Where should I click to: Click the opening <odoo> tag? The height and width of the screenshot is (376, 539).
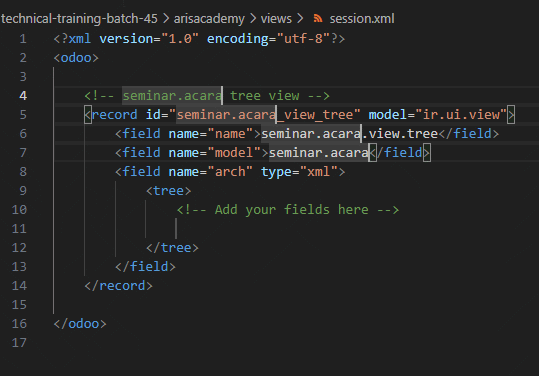point(76,58)
